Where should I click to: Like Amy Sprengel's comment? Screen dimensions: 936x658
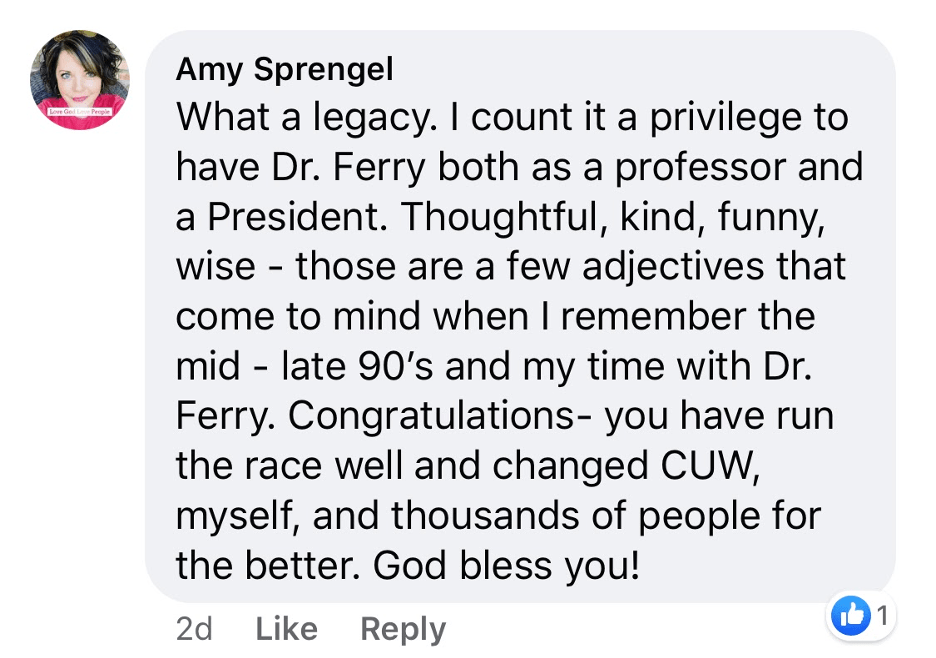pos(286,629)
